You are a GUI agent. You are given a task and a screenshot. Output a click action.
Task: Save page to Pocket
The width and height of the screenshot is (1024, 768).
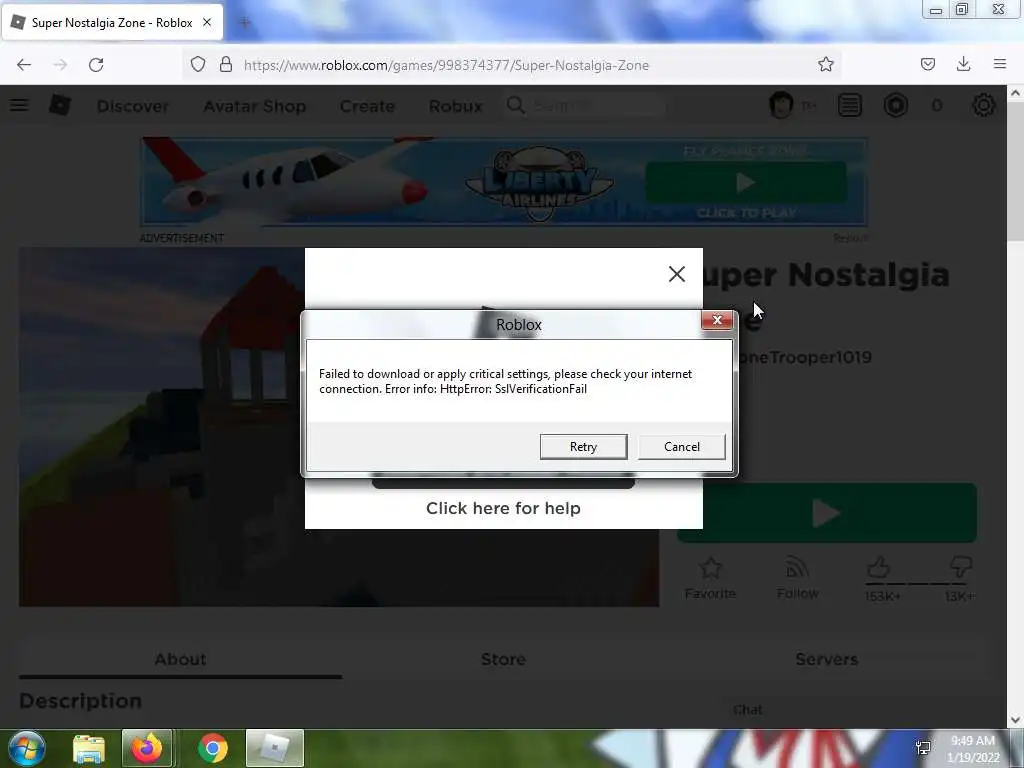[x=927, y=64]
